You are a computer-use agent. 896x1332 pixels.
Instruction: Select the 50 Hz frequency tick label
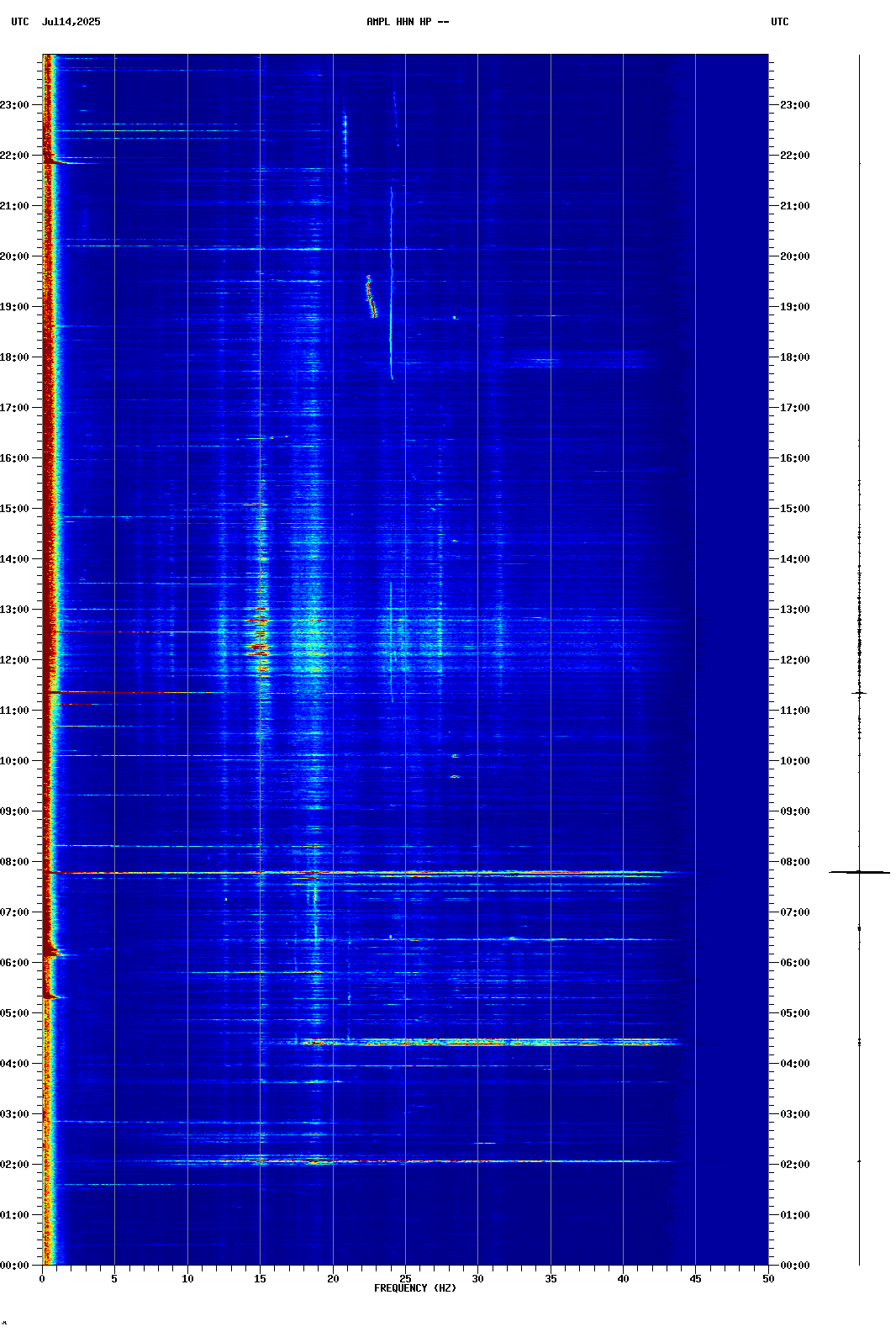768,1279
